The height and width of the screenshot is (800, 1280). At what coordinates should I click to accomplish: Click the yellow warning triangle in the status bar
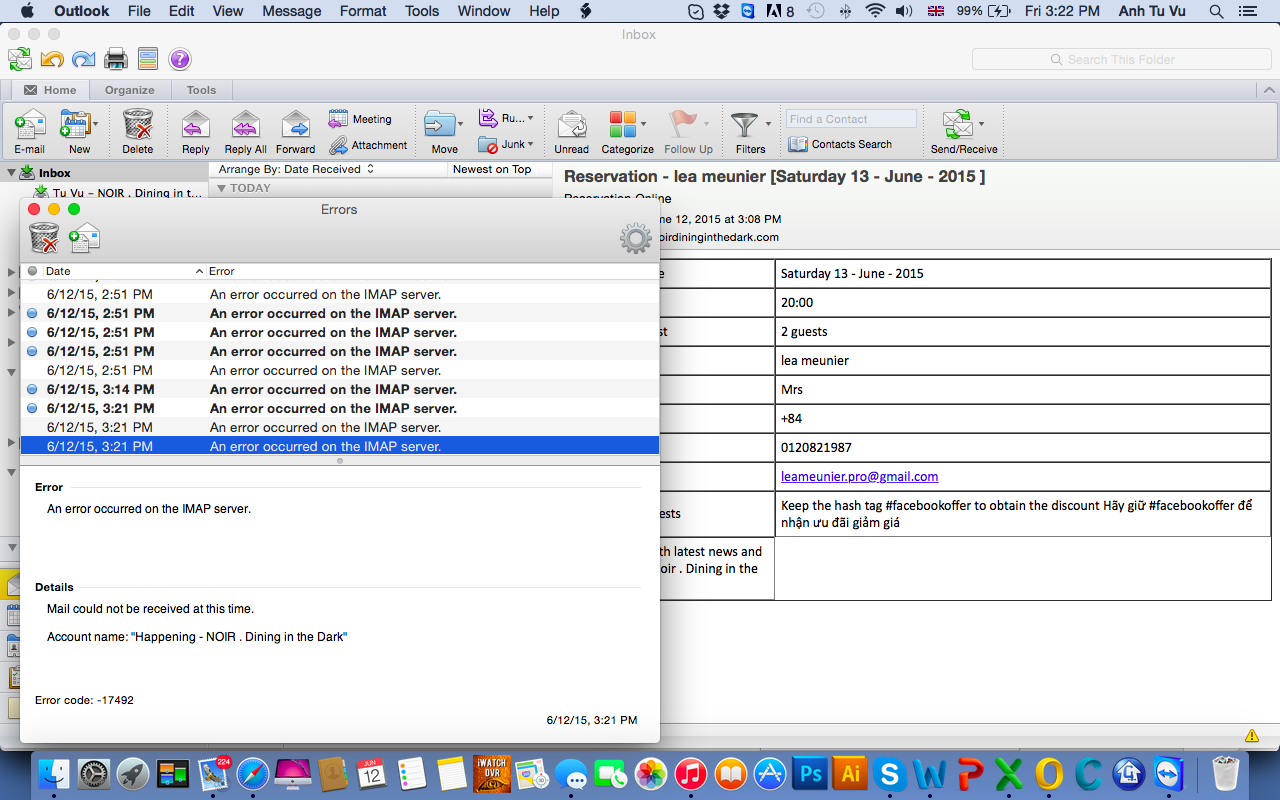click(x=1252, y=735)
